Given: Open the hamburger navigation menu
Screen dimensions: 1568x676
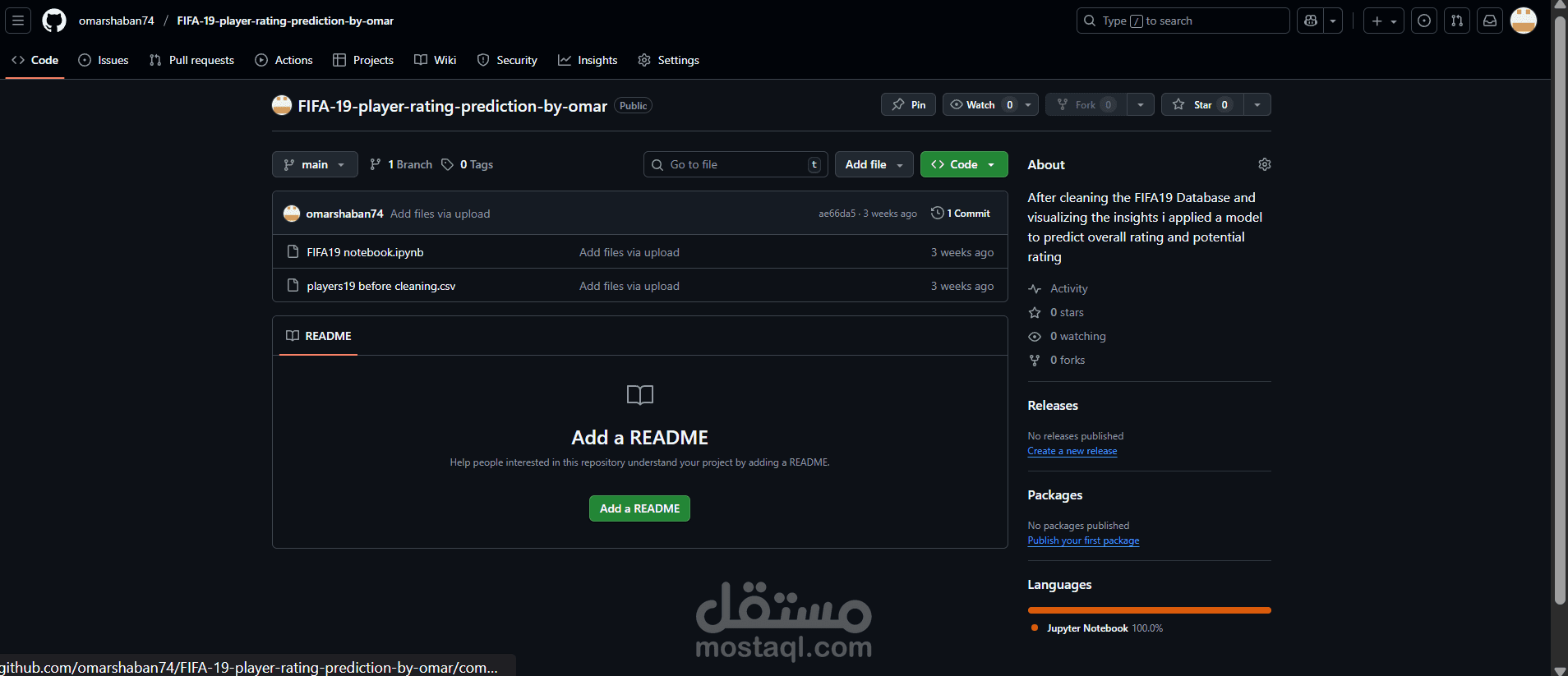Looking at the screenshot, I should tap(18, 21).
